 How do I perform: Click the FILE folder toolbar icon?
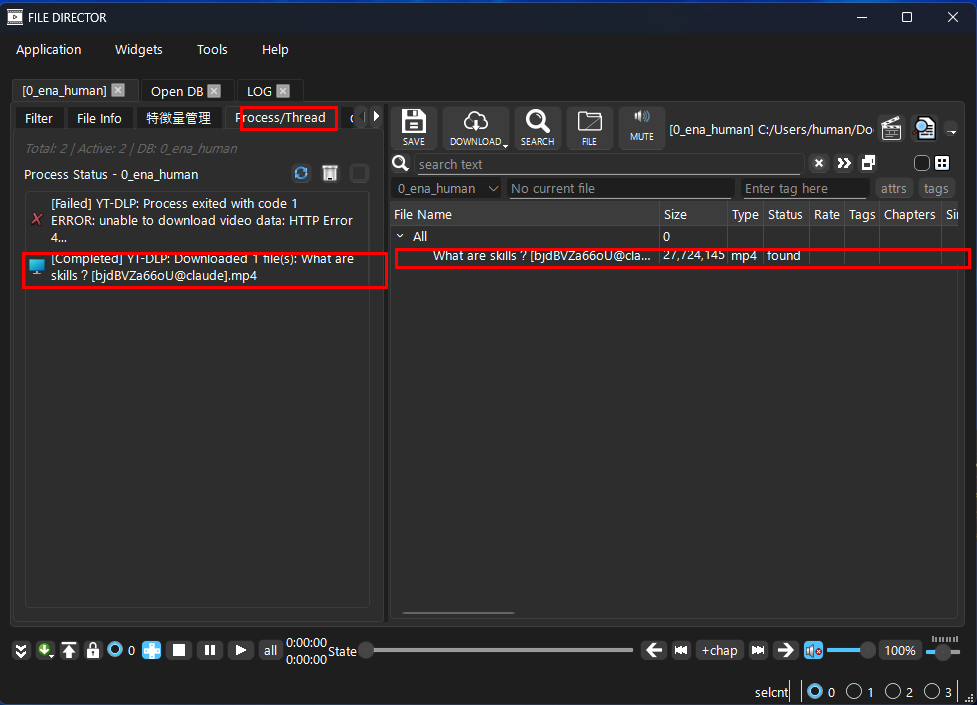tap(589, 128)
